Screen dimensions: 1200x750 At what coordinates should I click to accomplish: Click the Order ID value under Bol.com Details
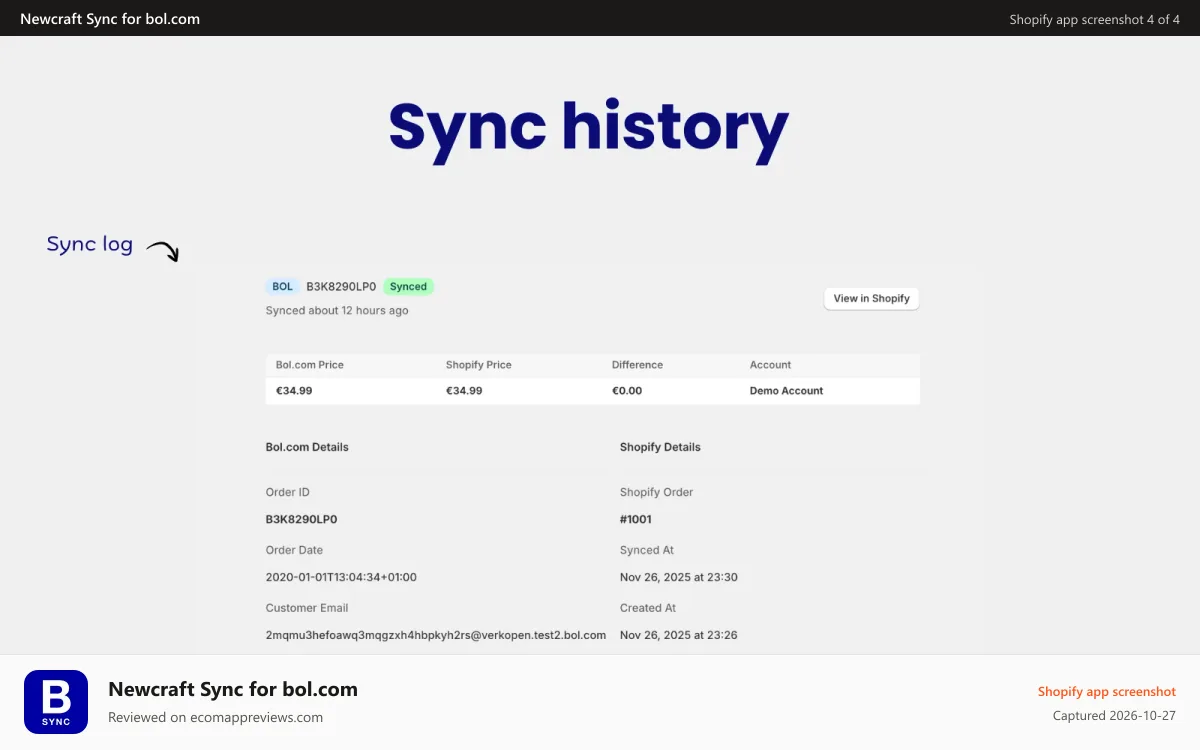pos(301,519)
